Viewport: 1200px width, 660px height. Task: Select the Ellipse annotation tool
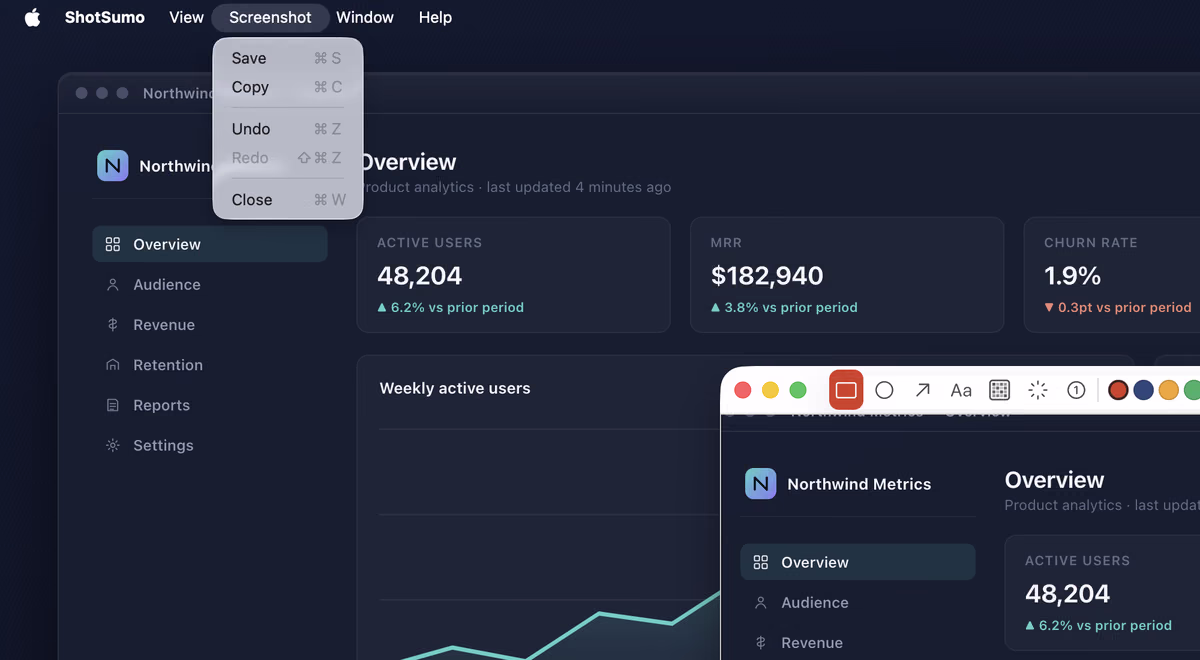pos(884,390)
